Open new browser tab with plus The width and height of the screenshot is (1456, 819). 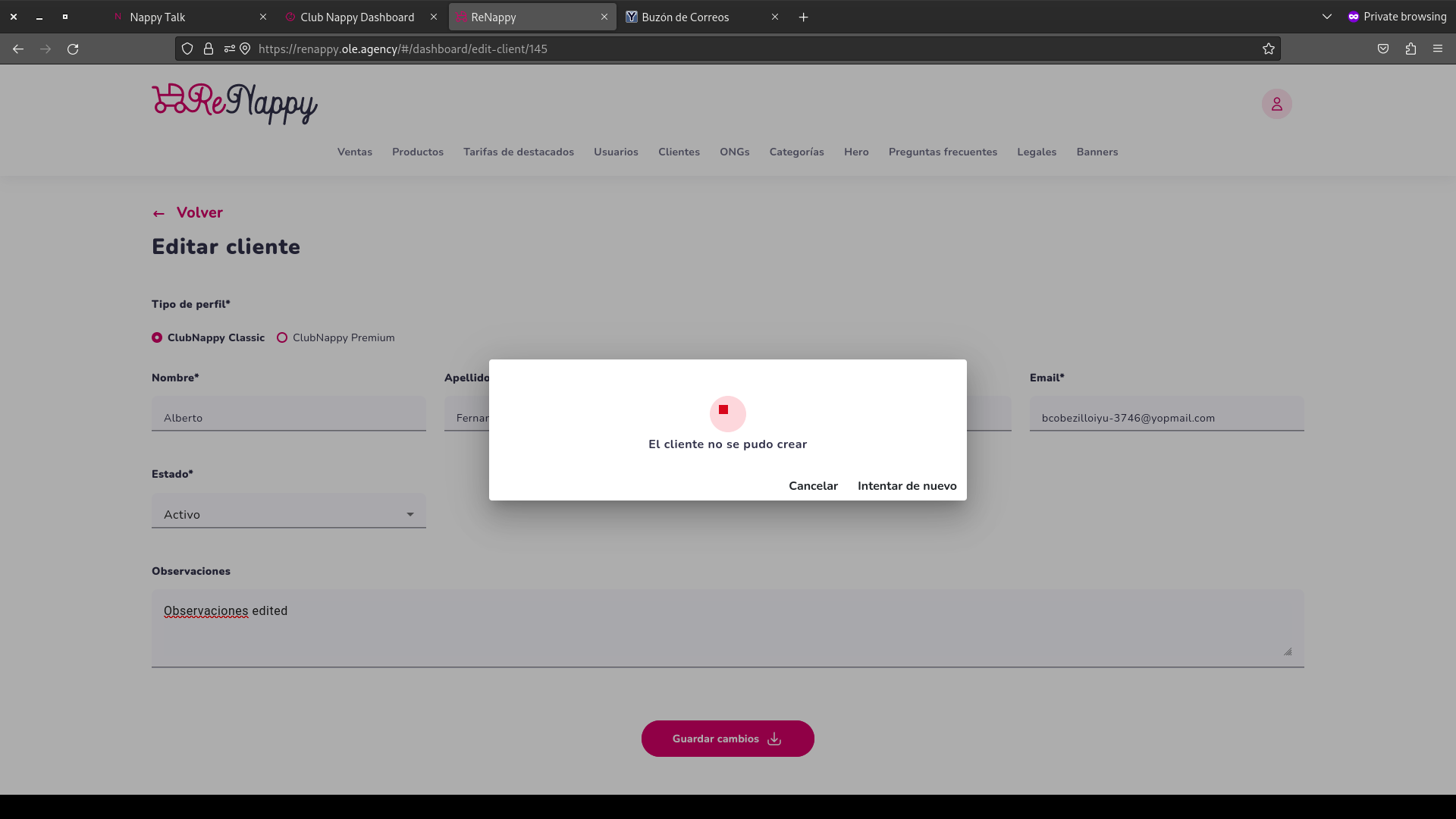pyautogui.click(x=803, y=17)
